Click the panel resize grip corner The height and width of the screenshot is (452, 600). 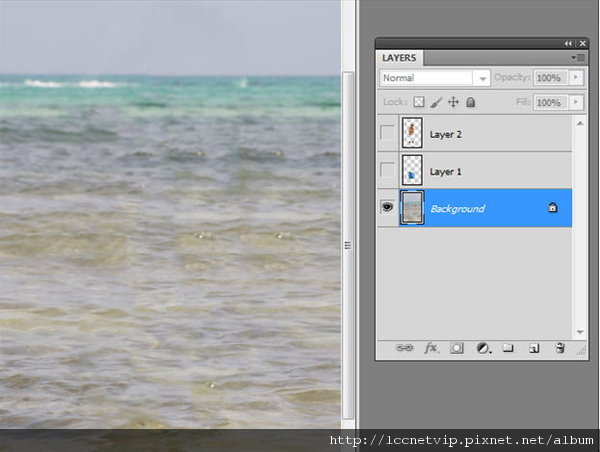[582, 350]
